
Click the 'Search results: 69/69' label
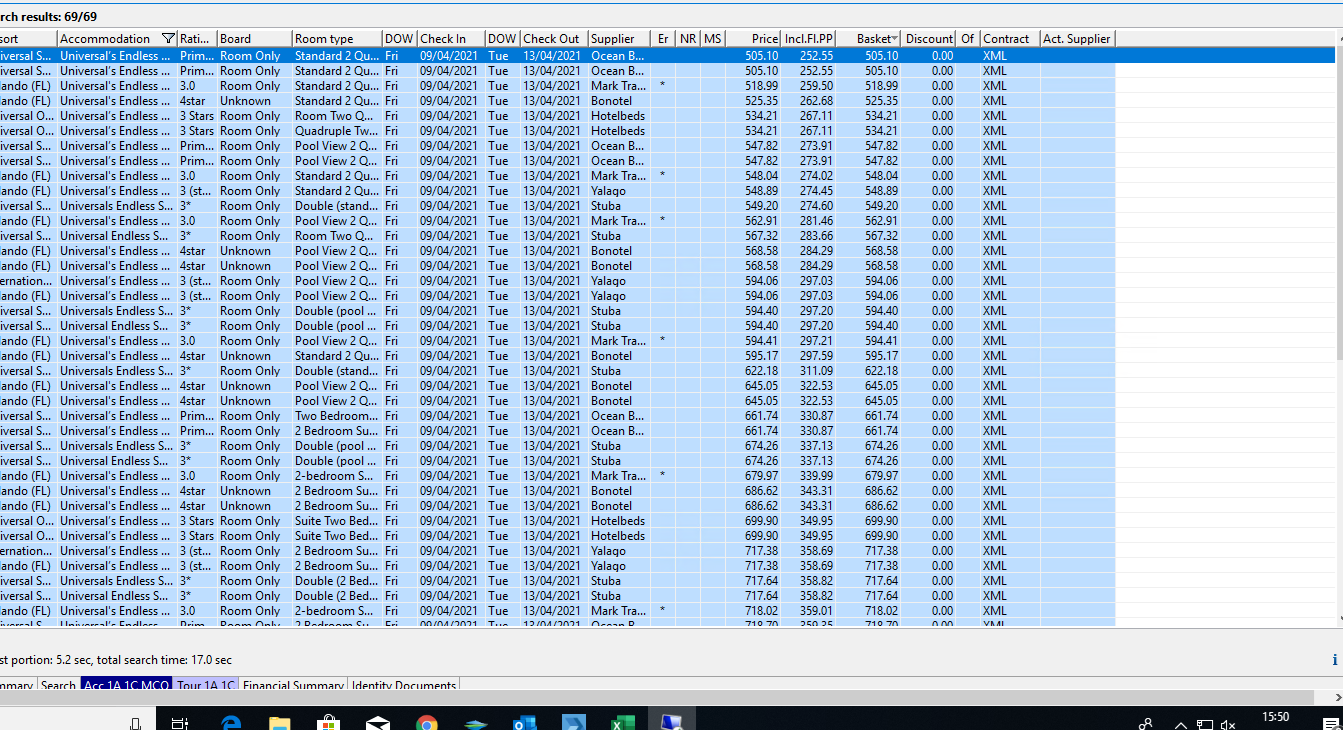coord(48,16)
